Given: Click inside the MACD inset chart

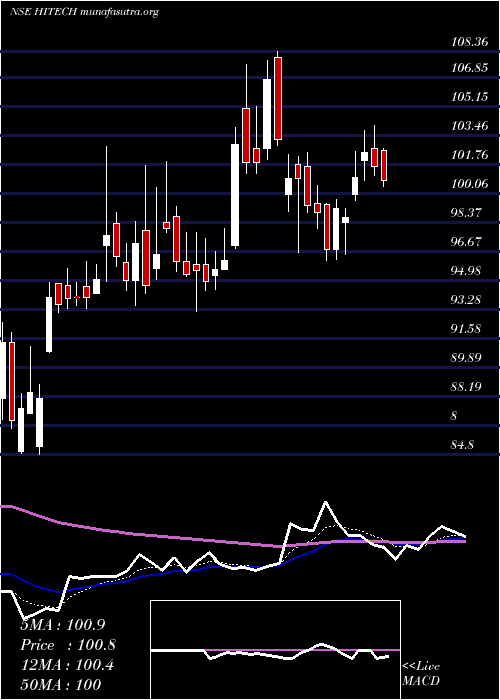Looking at the screenshot, I should click(275, 650).
